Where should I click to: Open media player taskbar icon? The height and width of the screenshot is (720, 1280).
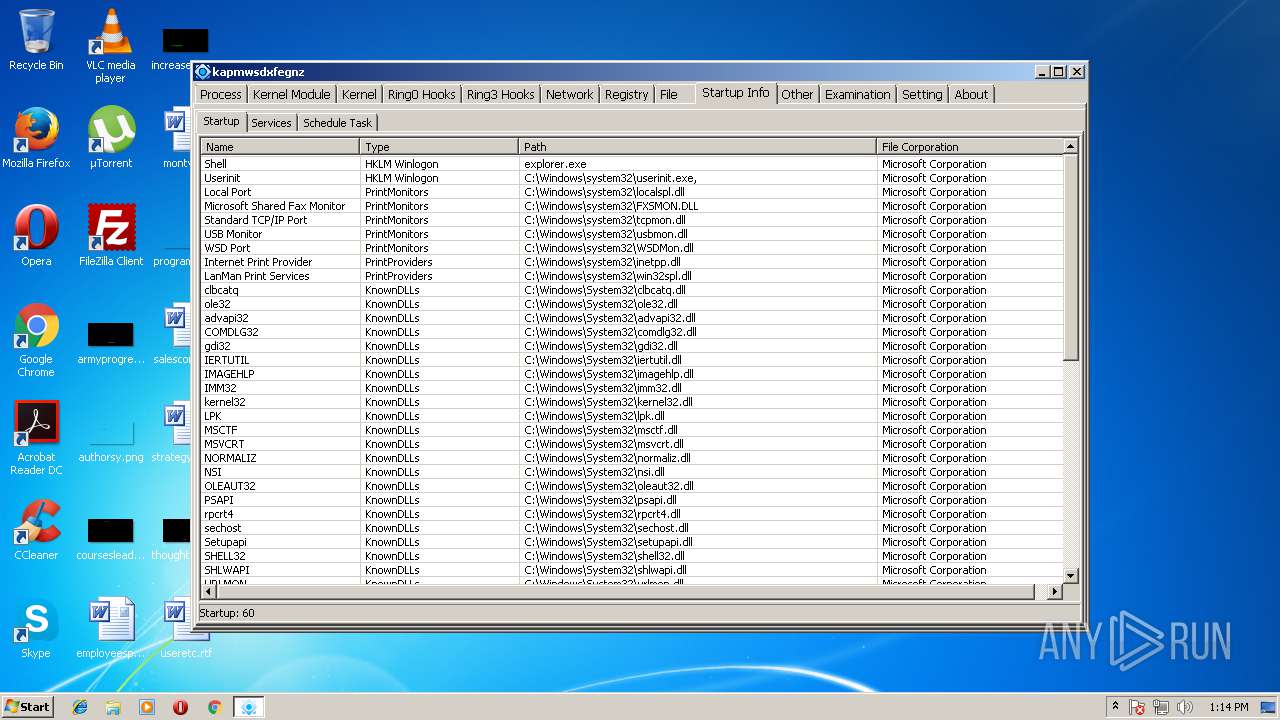pyautogui.click(x=147, y=707)
